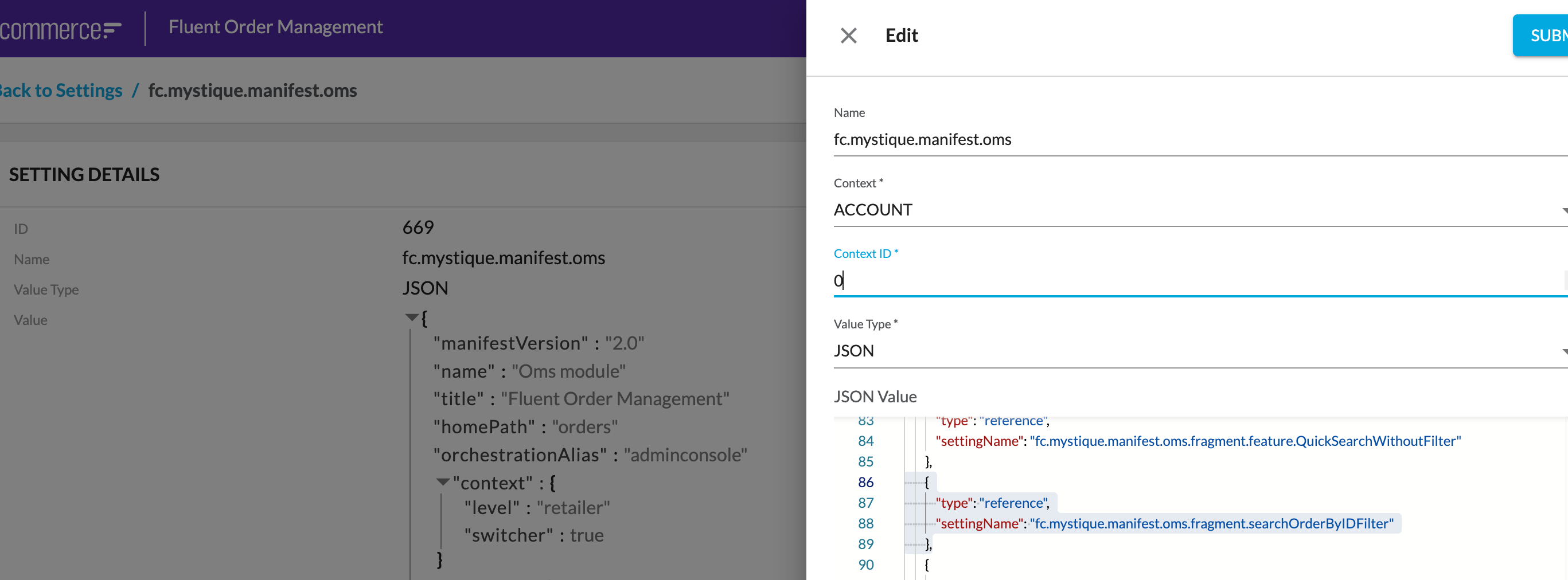Collapse the "context" JSON node
The height and width of the screenshot is (580, 1568).
(443, 482)
